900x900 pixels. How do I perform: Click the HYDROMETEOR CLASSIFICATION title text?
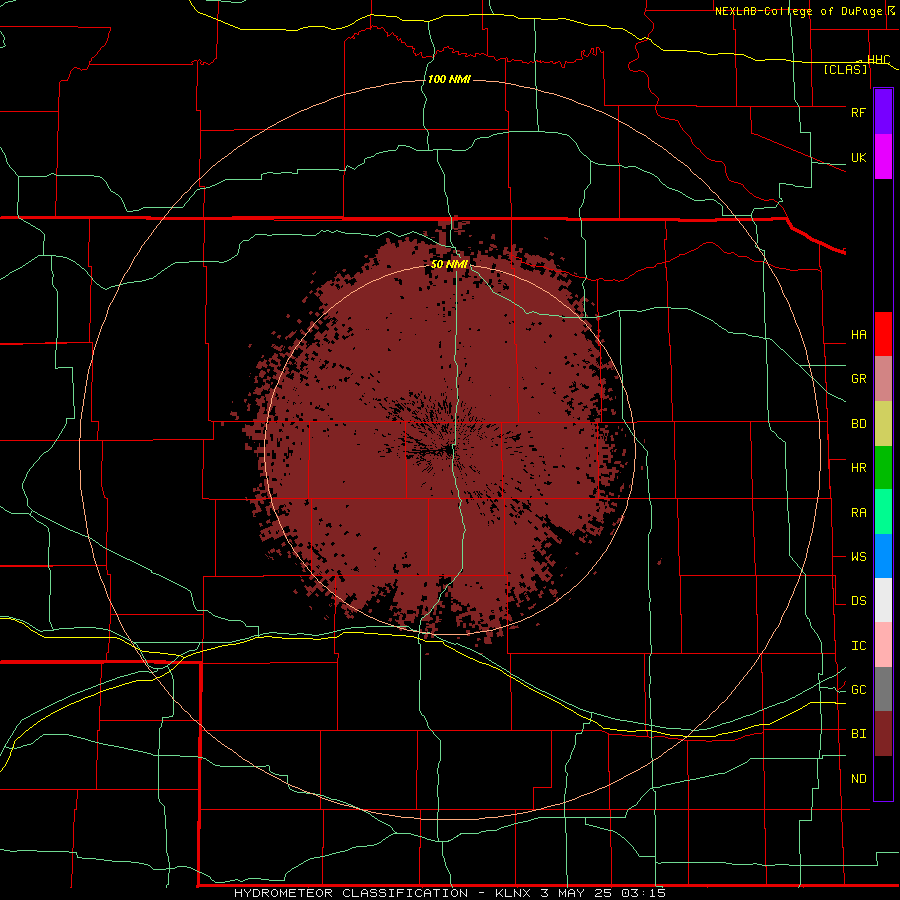[x=351, y=893]
